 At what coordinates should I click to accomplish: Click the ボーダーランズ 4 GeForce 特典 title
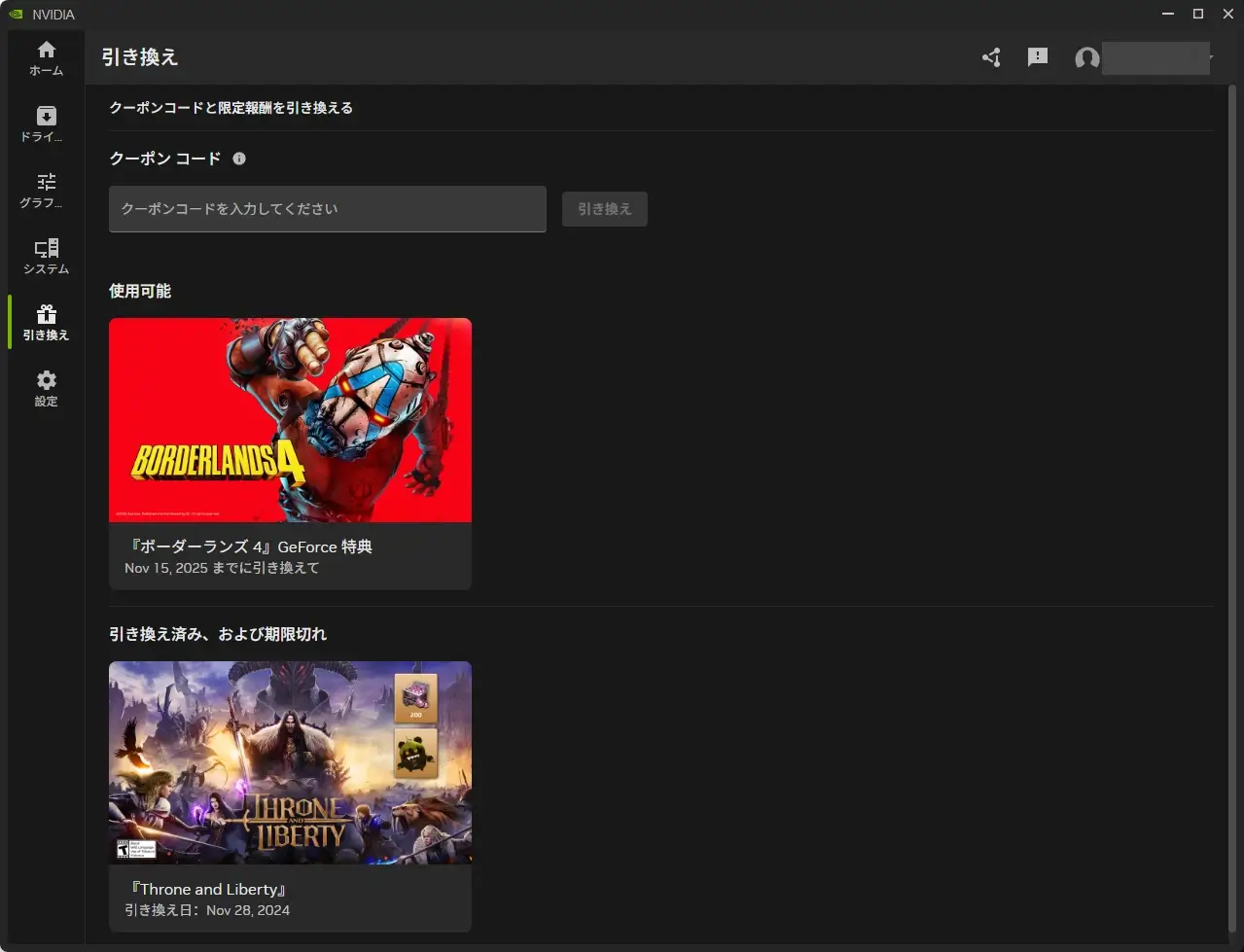[251, 547]
